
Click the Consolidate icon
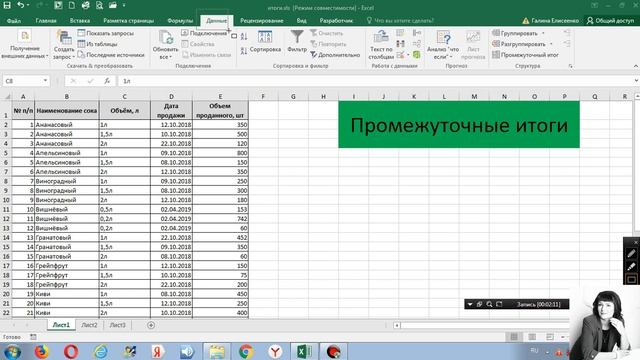417,33
